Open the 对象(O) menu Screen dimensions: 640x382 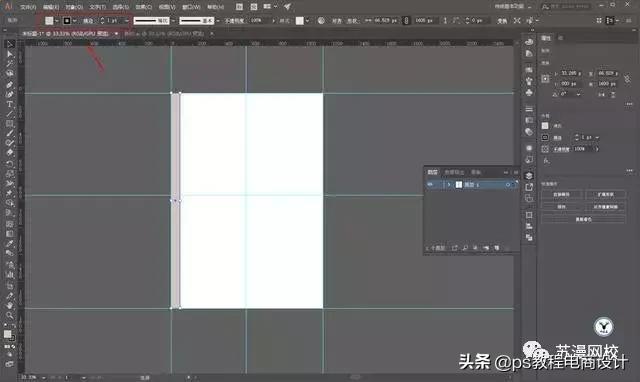74,7
